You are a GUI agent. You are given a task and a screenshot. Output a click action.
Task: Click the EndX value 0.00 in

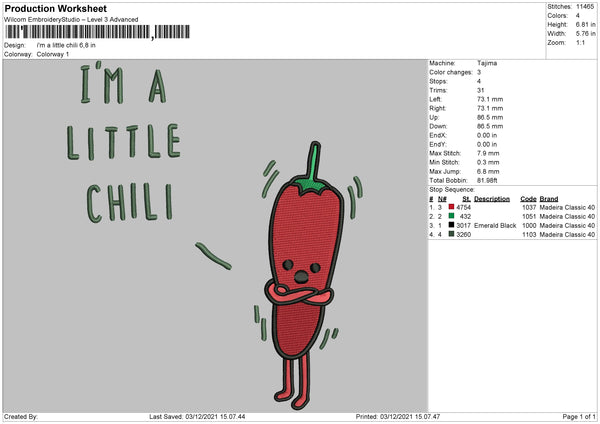click(x=487, y=135)
